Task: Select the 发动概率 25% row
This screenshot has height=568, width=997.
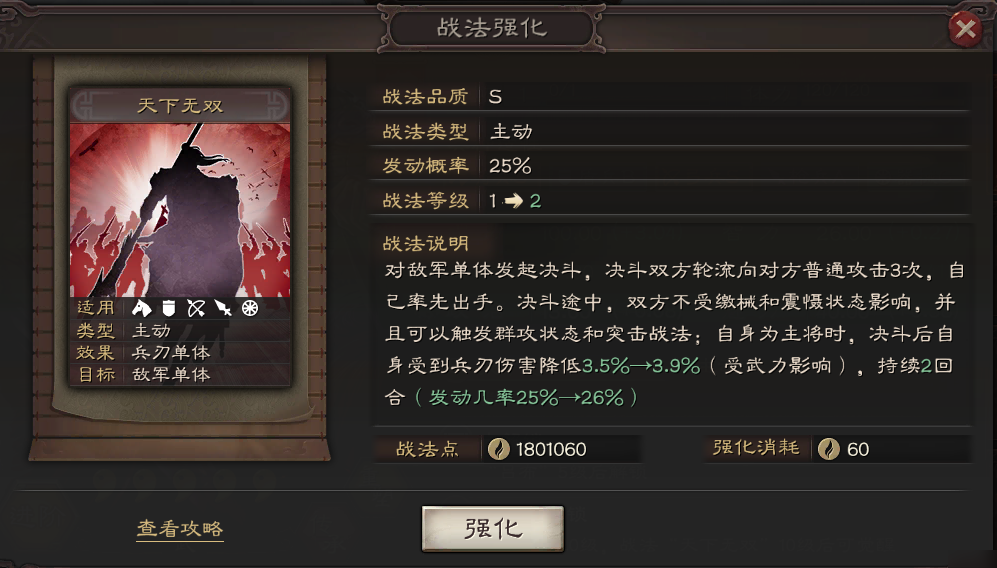Action: point(670,166)
